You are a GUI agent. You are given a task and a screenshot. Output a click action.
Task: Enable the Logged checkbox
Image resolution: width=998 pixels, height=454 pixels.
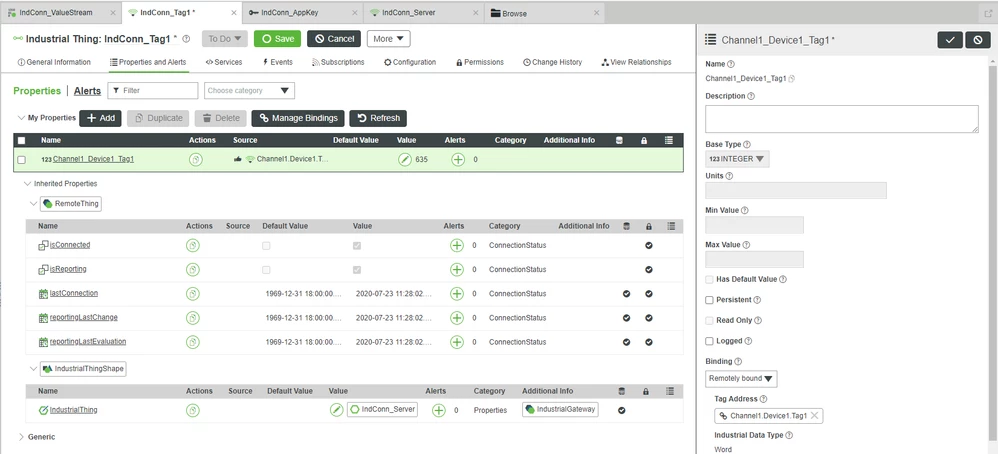click(709, 341)
